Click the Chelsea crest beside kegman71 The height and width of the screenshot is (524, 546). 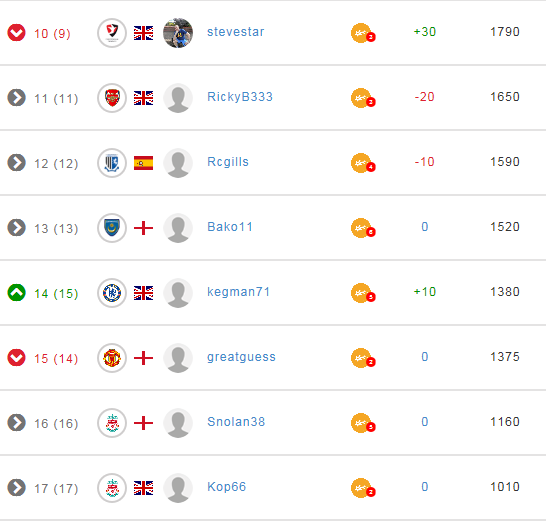click(112, 293)
